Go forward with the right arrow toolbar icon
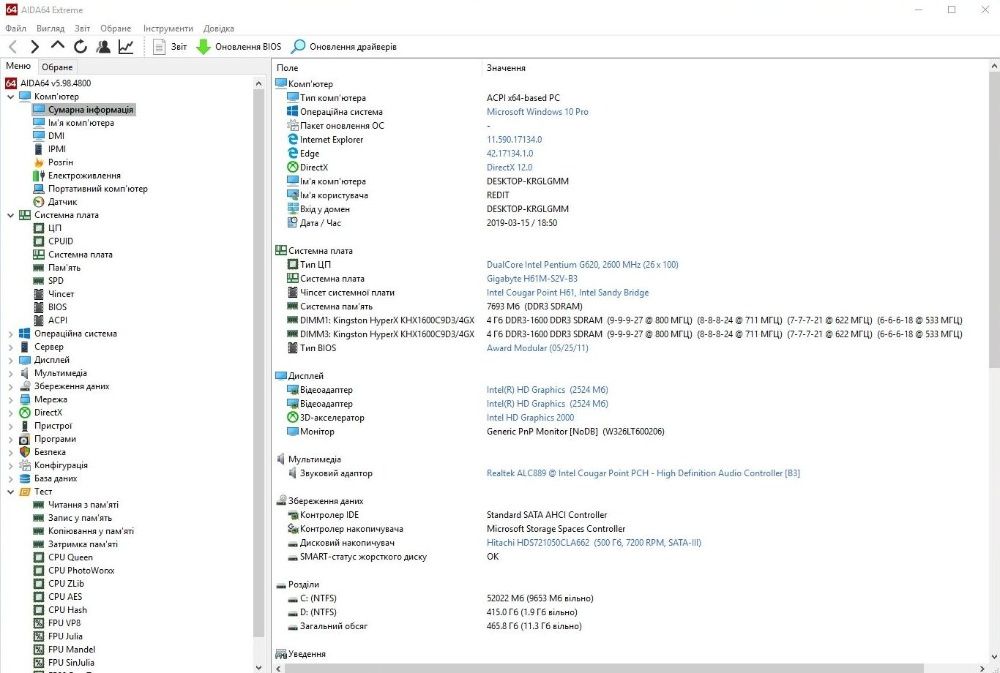The image size is (1000, 673). [35, 47]
